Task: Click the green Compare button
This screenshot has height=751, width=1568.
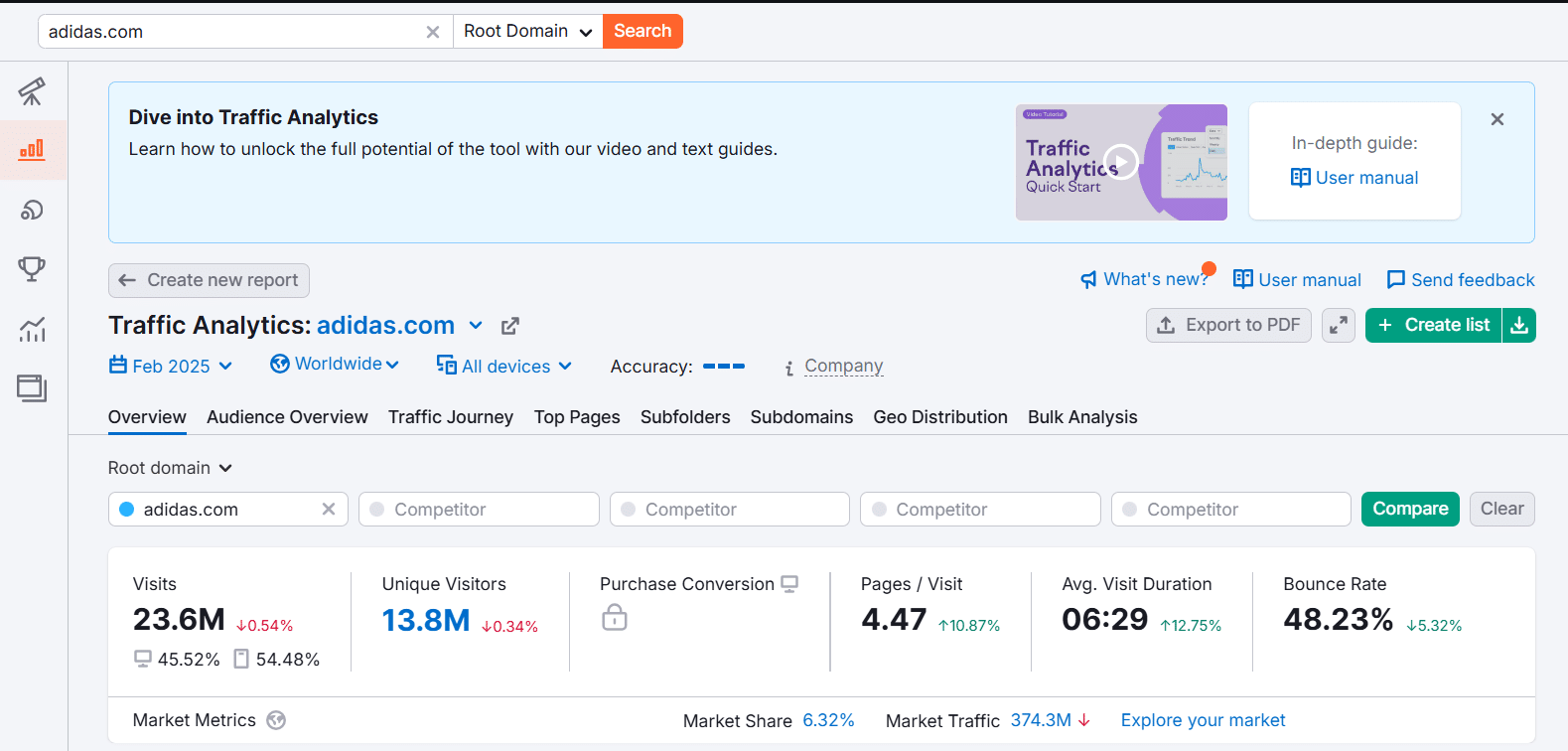Action: (1410, 509)
